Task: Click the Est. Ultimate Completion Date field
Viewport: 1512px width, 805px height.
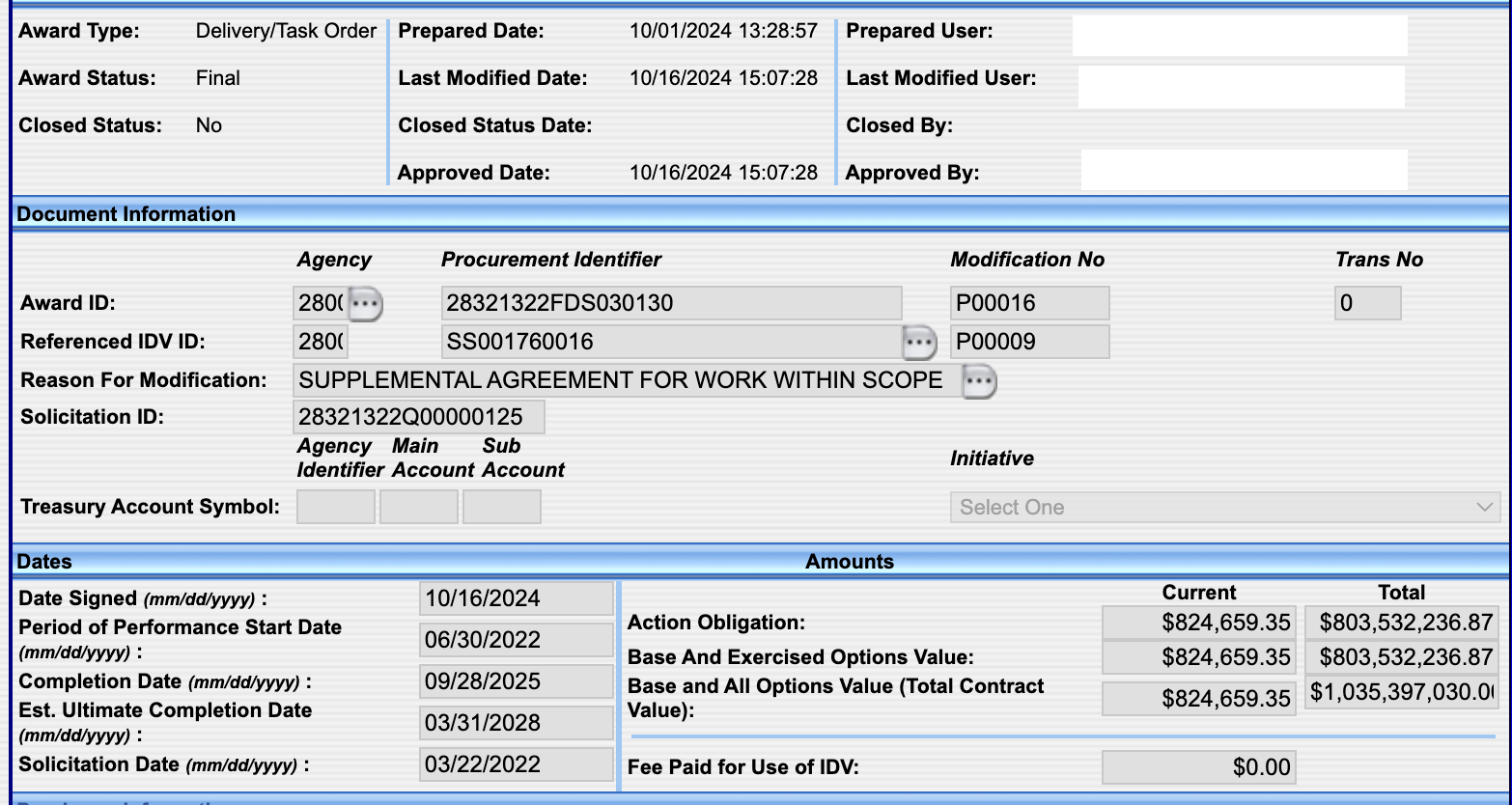Action: point(517,723)
